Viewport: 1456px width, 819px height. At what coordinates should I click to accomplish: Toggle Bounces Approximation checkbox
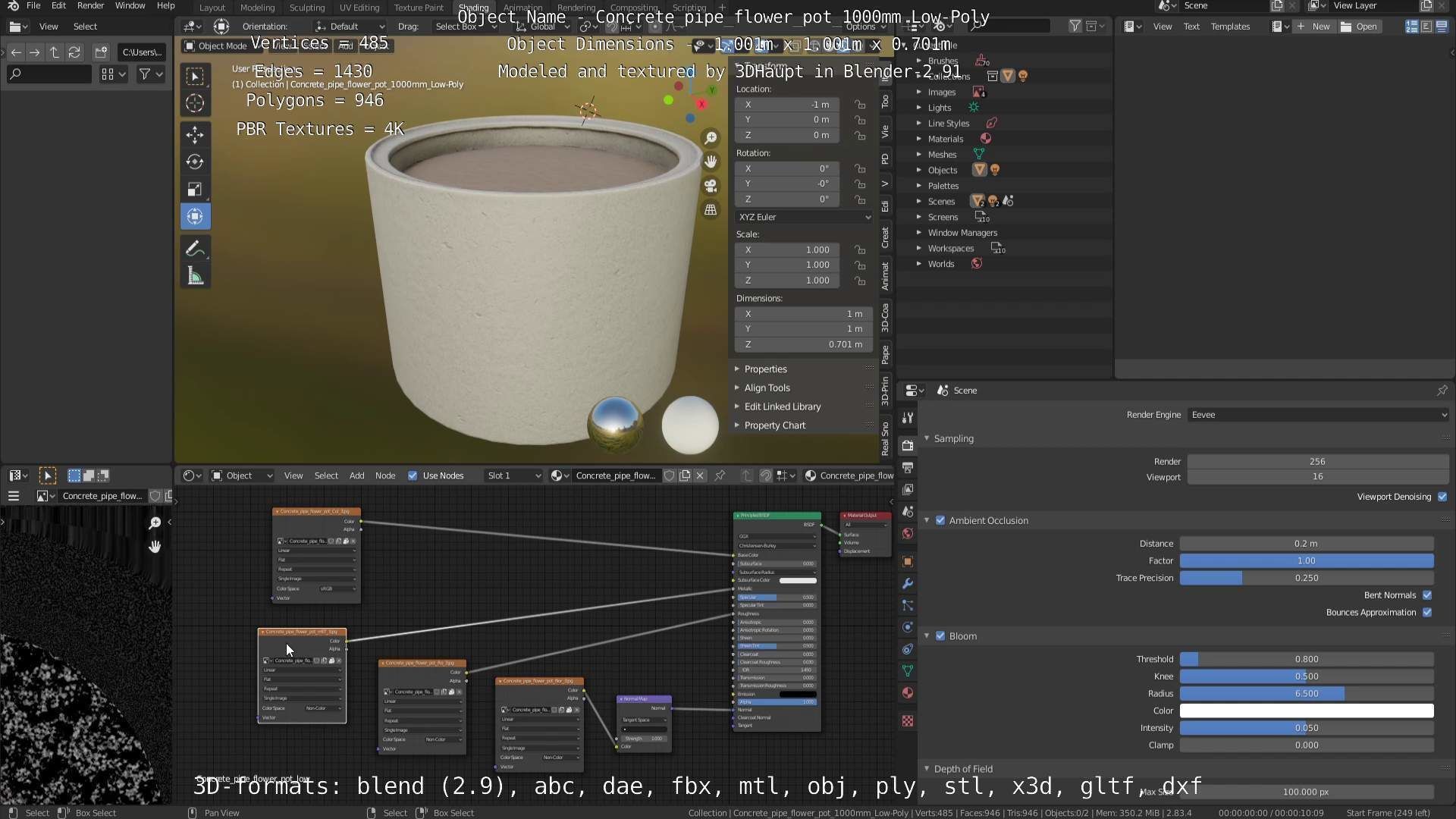(x=1427, y=613)
